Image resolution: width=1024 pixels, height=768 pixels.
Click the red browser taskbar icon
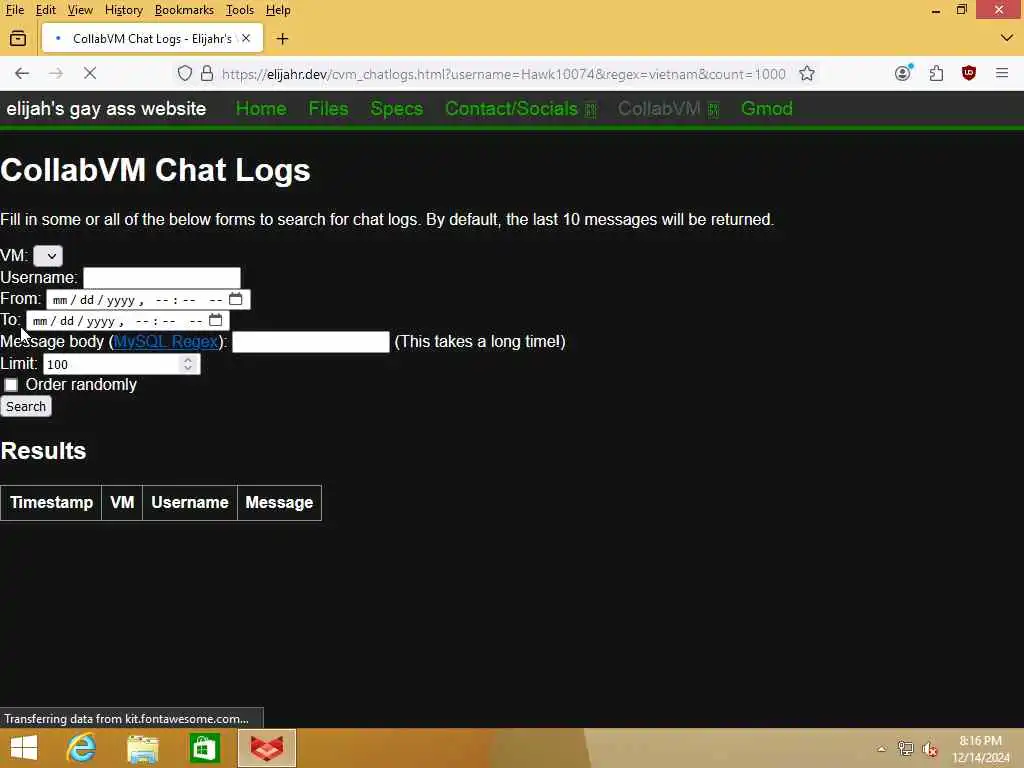click(267, 748)
